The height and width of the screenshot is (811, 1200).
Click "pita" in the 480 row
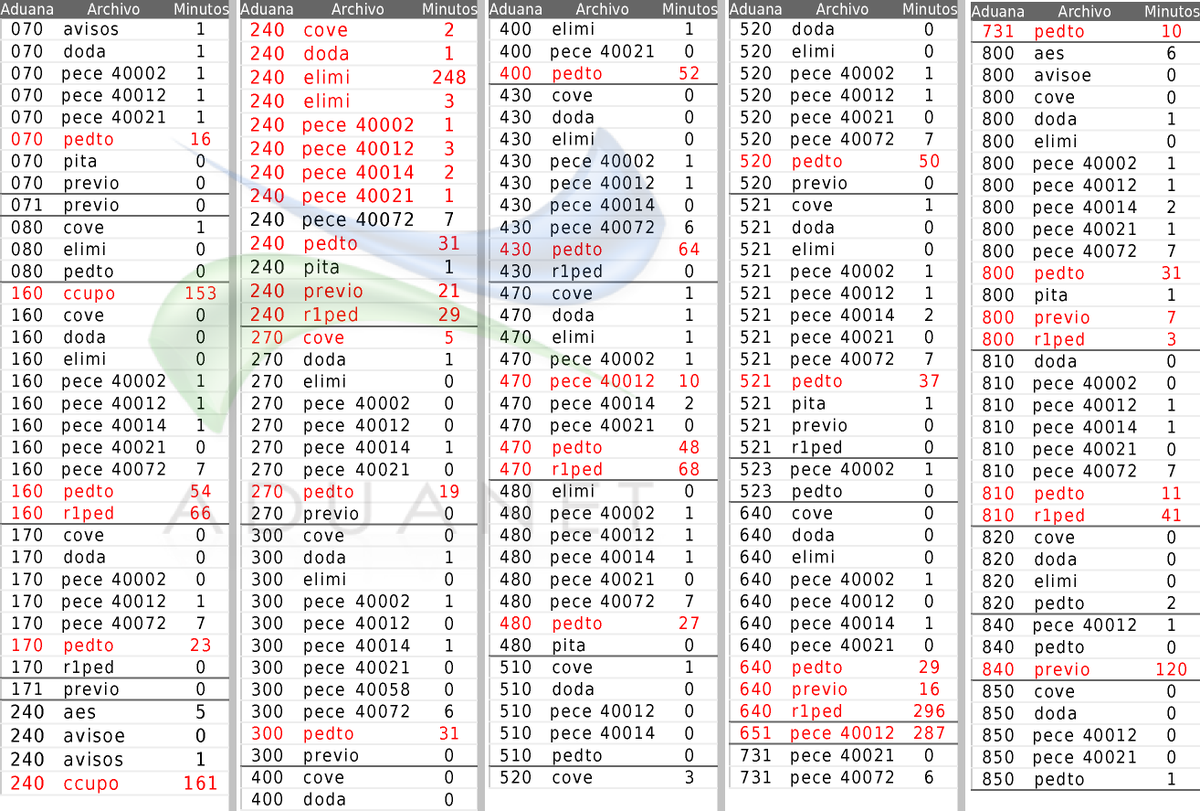[569, 645]
